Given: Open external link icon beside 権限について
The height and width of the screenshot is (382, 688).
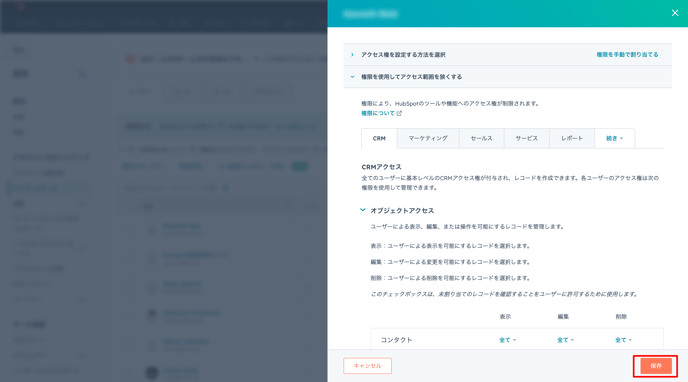Looking at the screenshot, I should tap(399, 113).
